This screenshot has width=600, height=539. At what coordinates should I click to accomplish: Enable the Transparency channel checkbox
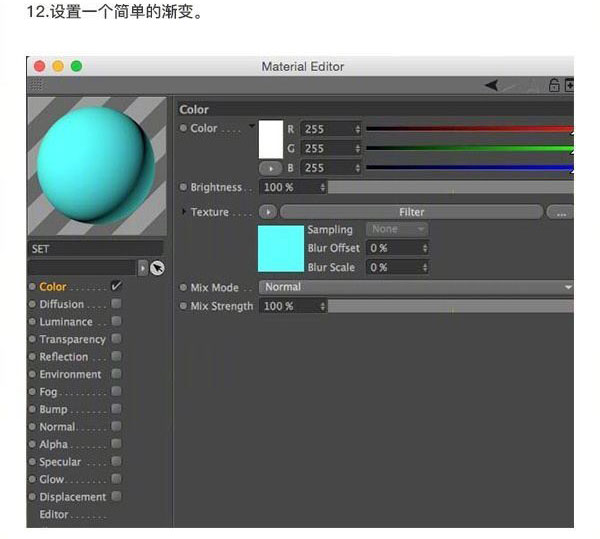click(x=116, y=339)
